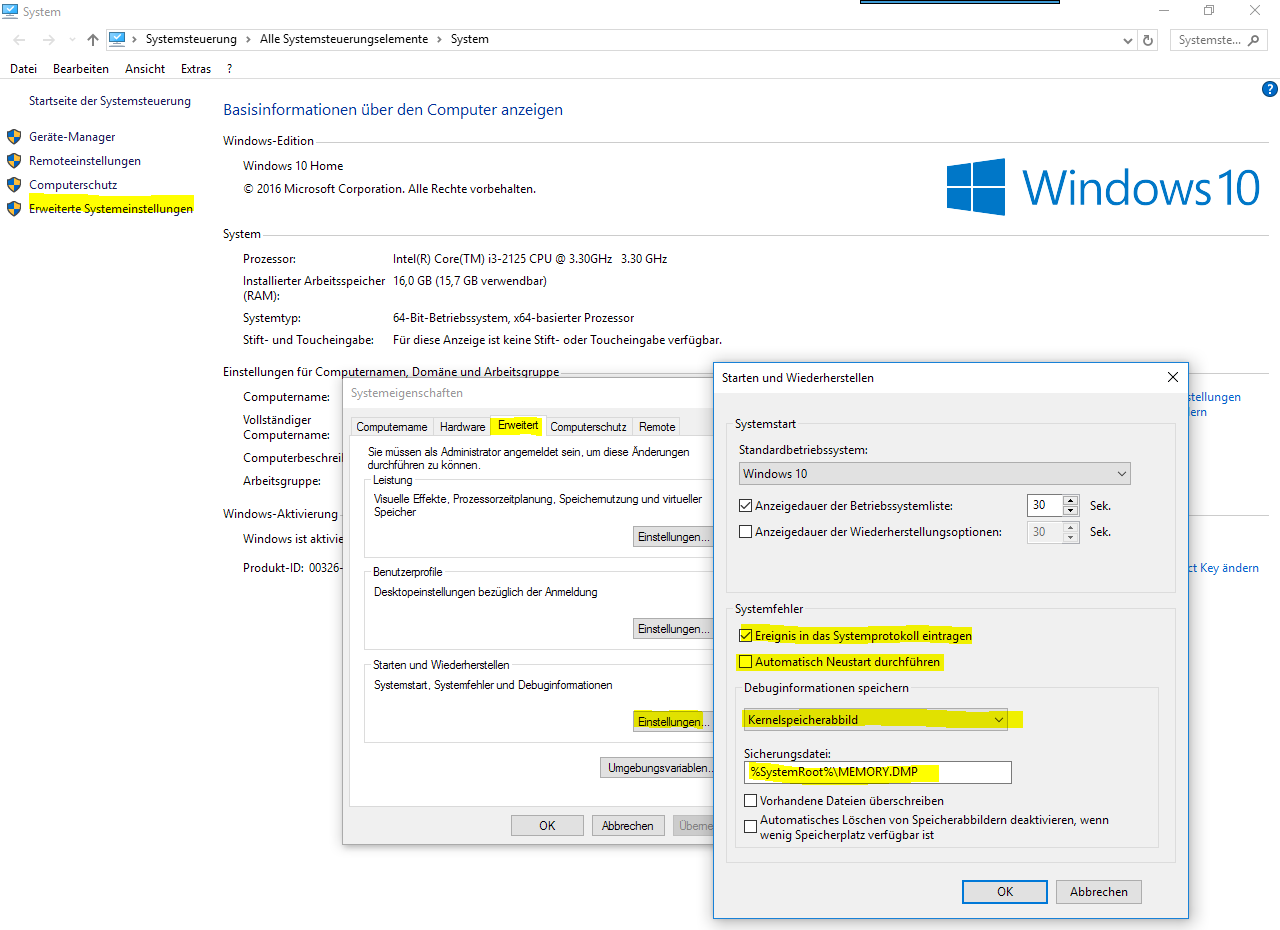Click the Windows 10 Home edition text
This screenshot has height=930, width=1280.
[x=293, y=166]
